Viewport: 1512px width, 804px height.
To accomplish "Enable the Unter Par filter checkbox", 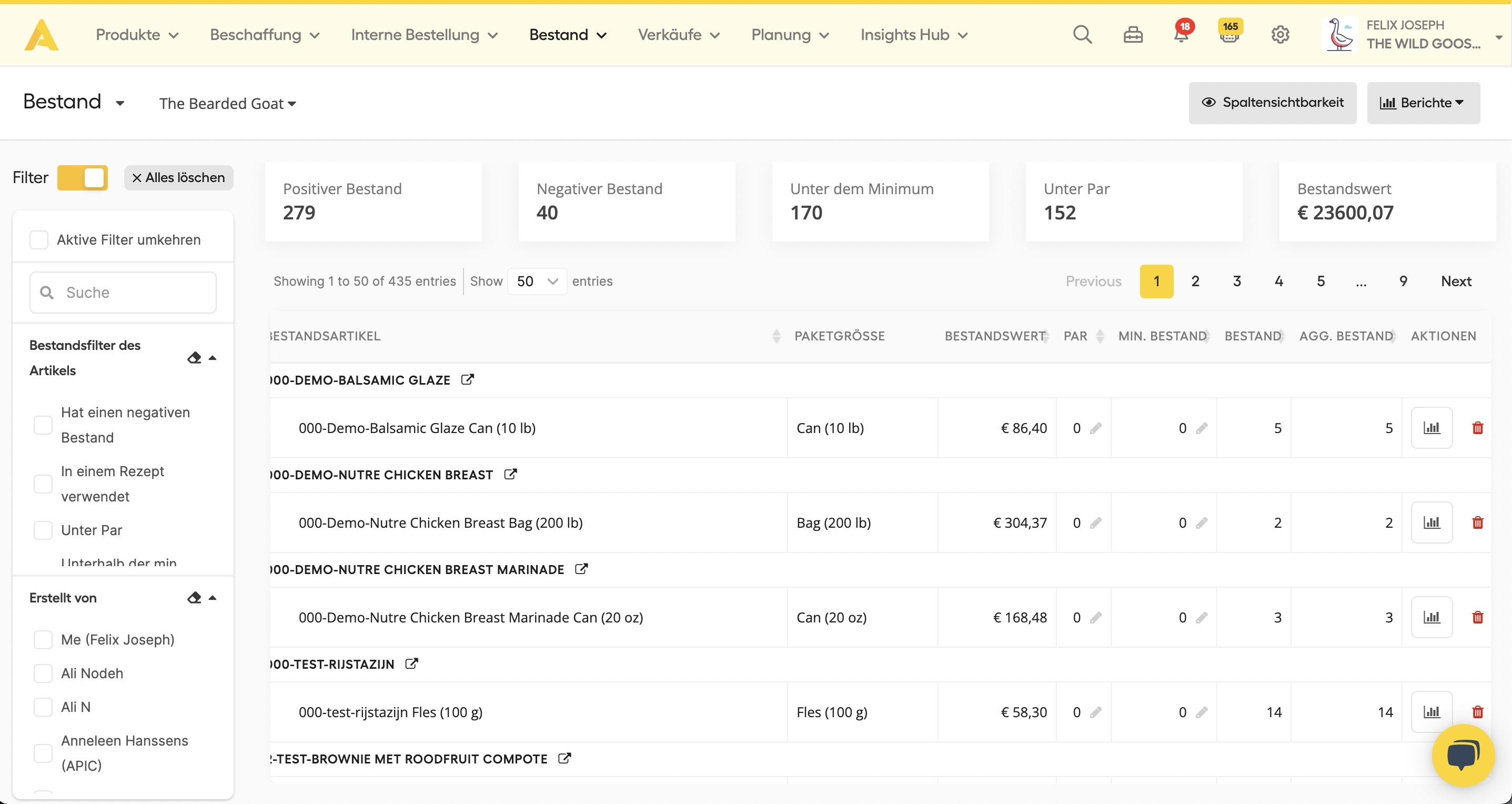I will click(43, 530).
